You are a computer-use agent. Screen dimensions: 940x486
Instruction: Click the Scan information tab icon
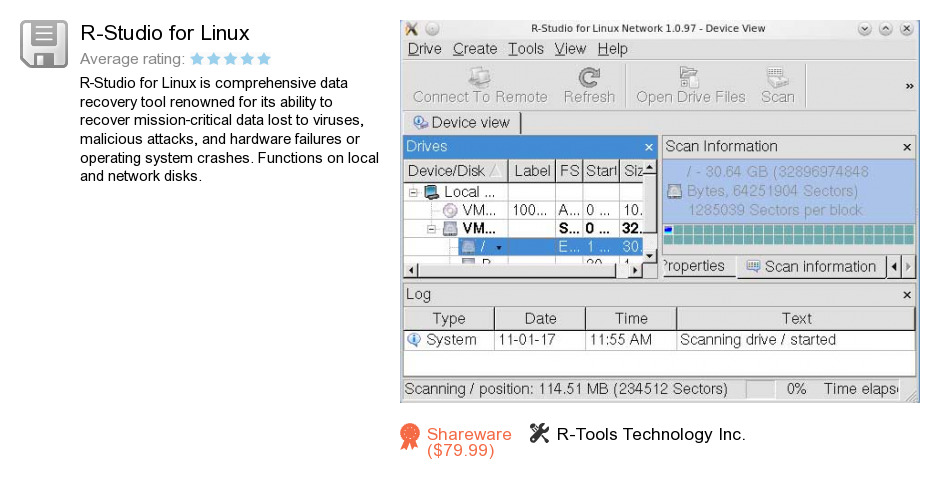(x=754, y=266)
